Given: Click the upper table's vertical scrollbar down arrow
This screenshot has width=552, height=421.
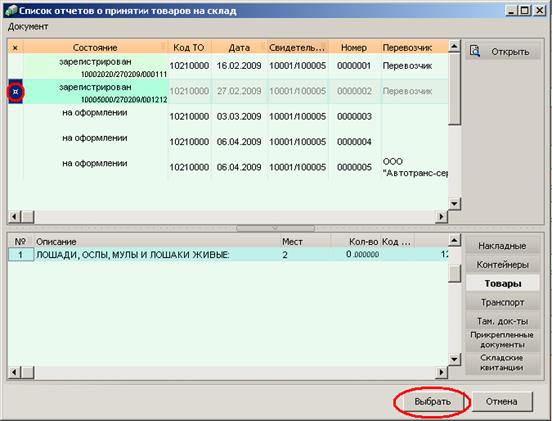Looking at the screenshot, I should [x=454, y=203].
